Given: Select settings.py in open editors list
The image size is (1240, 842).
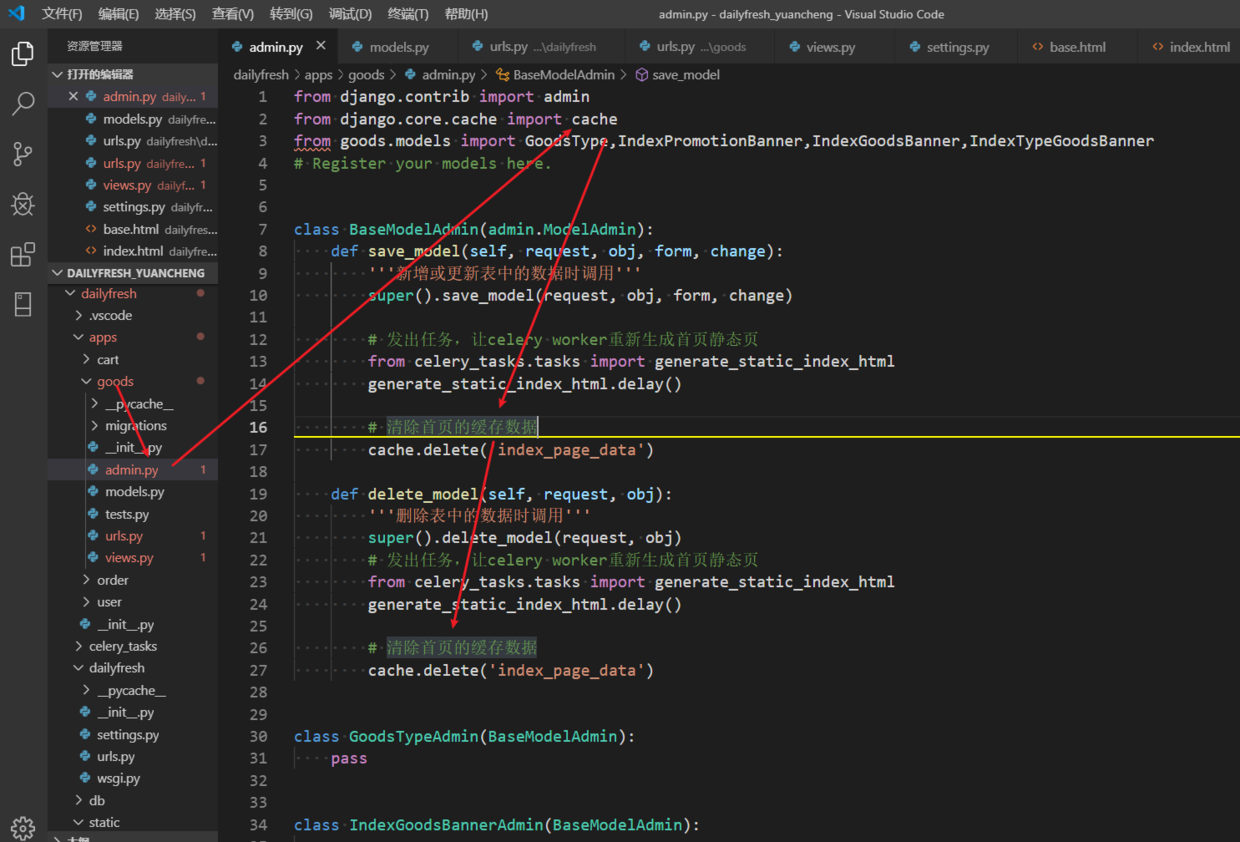Looking at the screenshot, I should tap(133, 207).
